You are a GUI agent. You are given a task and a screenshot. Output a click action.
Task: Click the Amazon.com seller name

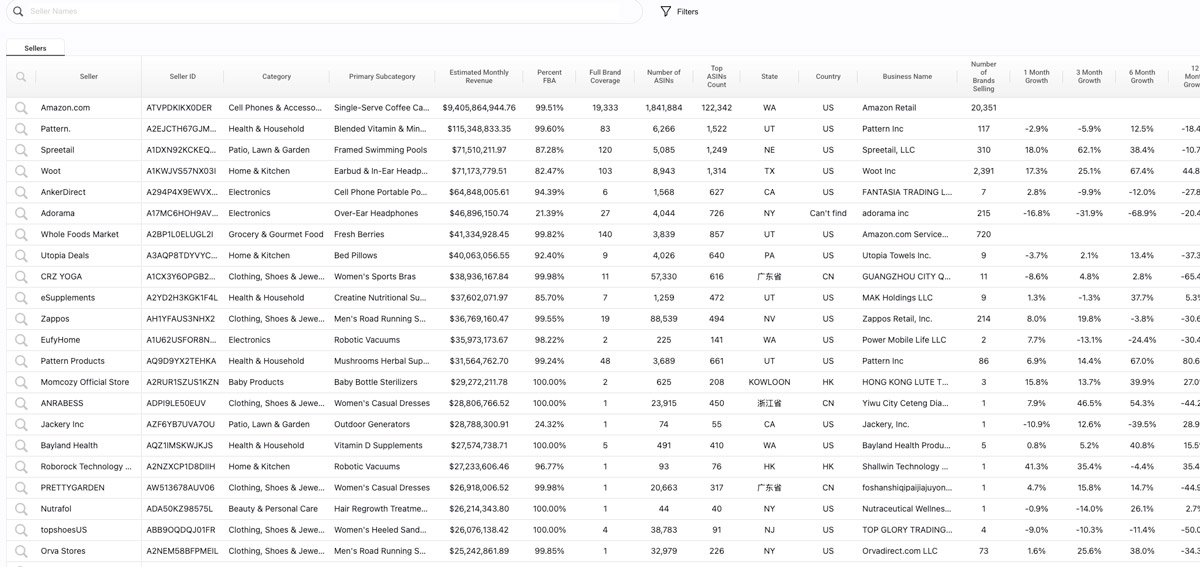[65, 108]
